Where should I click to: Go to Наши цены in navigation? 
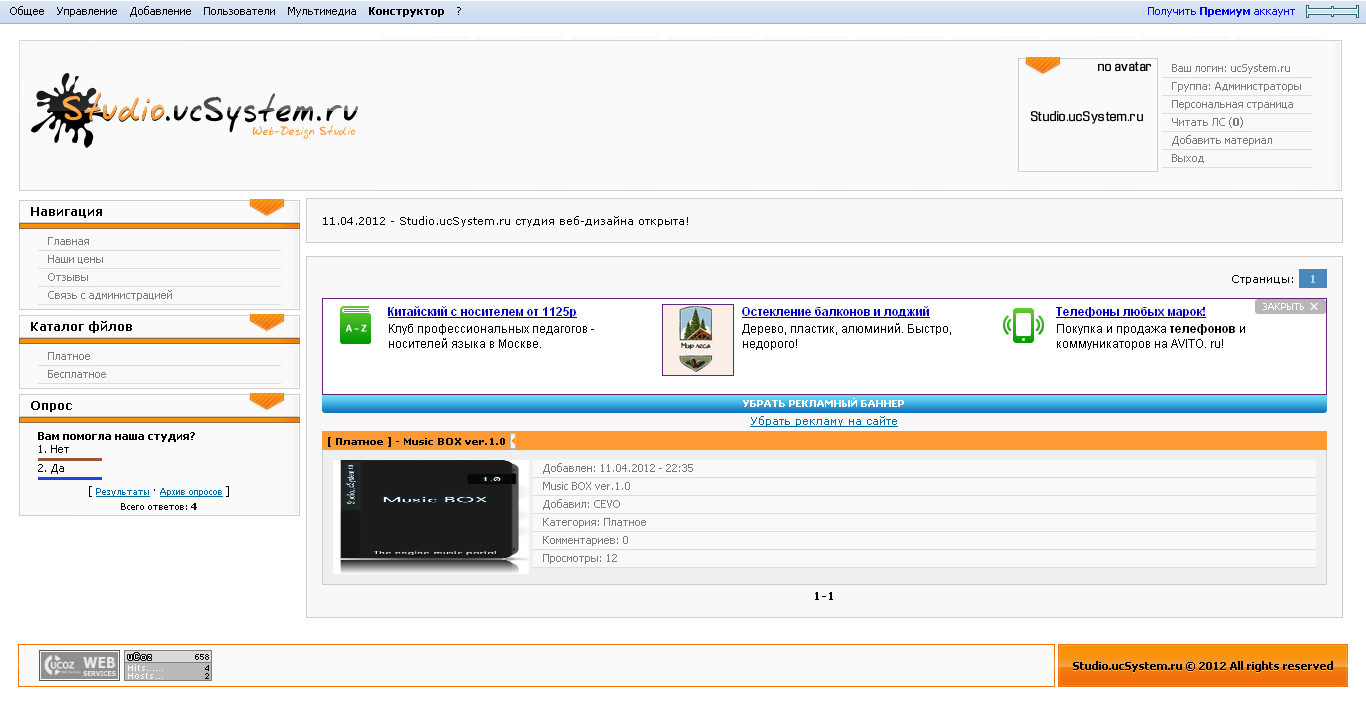(x=75, y=259)
